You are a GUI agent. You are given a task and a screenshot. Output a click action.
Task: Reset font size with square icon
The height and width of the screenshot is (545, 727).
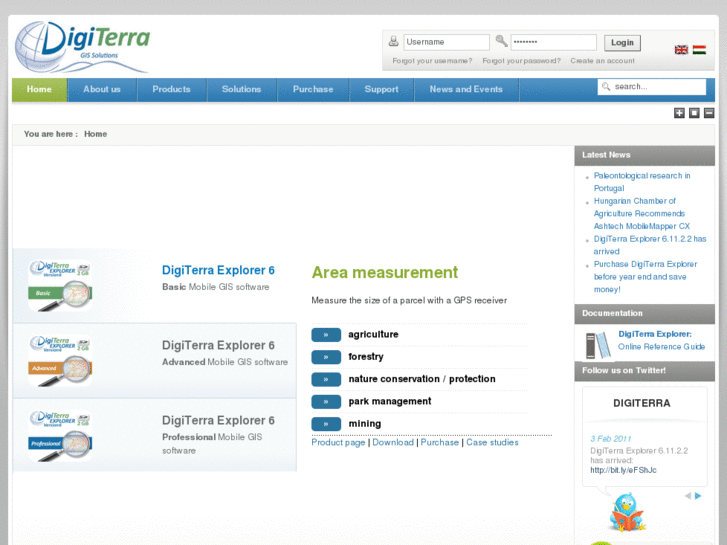click(694, 113)
